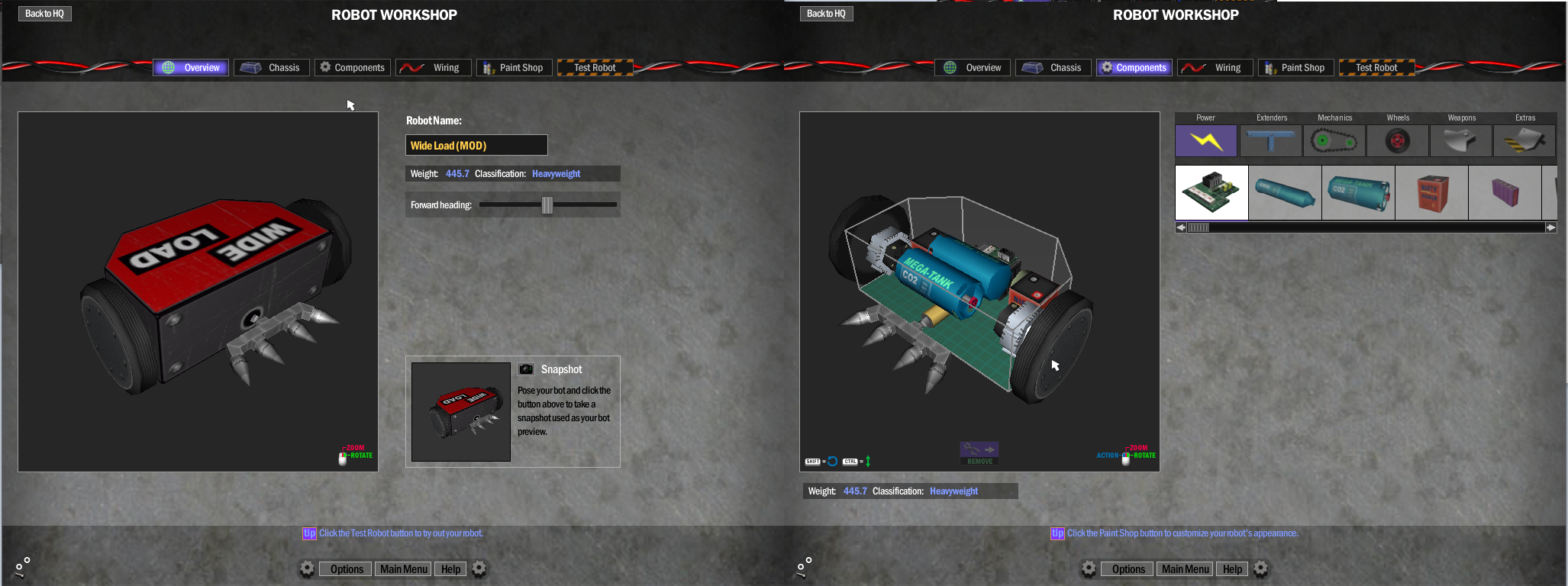Select the Extras category icon
This screenshot has width=1568, height=586.
(1524, 141)
